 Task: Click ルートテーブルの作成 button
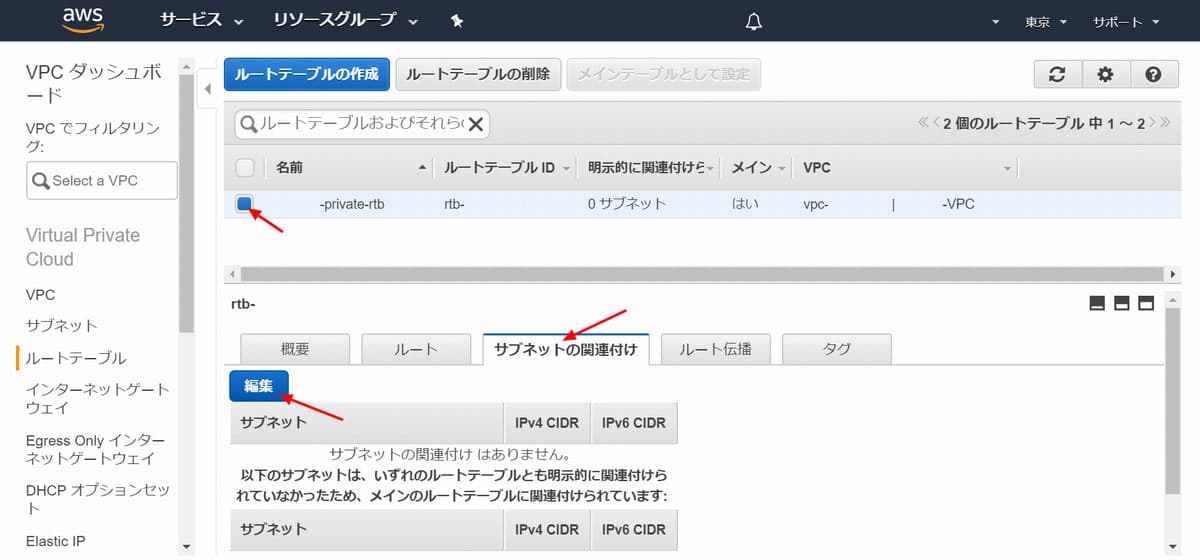tap(307, 74)
